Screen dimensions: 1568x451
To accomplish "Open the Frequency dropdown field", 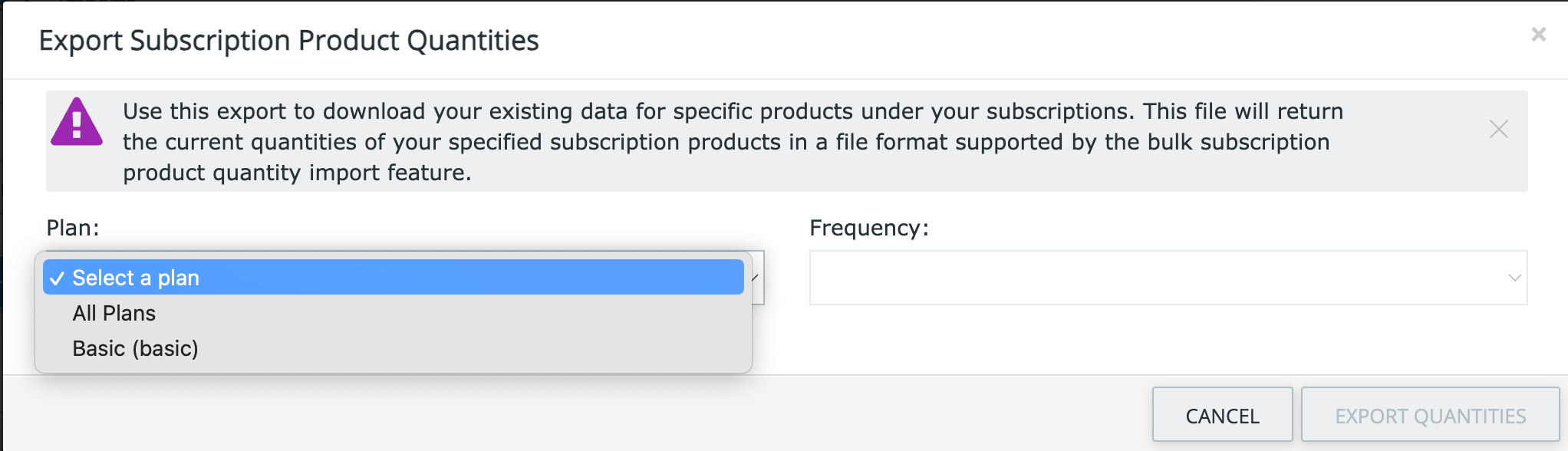I will (1168, 278).
